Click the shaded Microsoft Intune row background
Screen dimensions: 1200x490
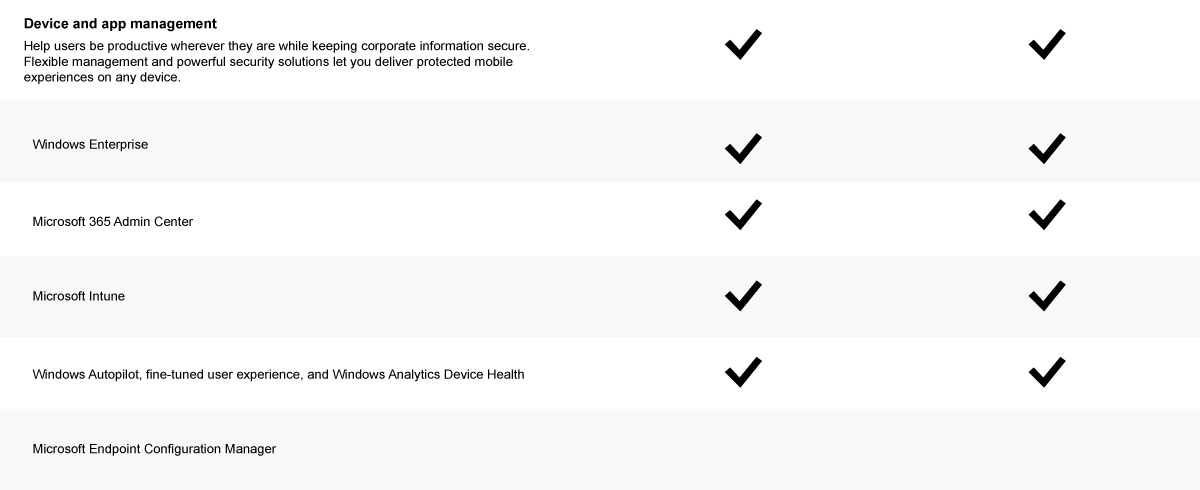600,296
